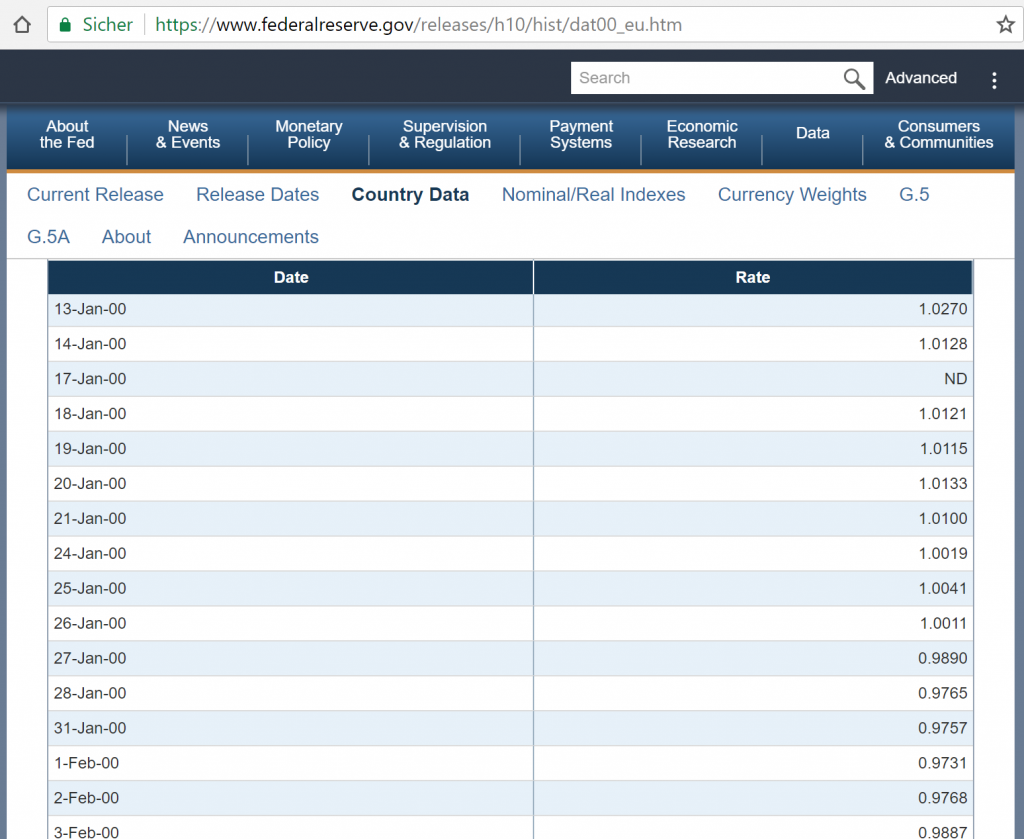
Task: Click the browser home icon
Action: pyautogui.click(x=22, y=25)
